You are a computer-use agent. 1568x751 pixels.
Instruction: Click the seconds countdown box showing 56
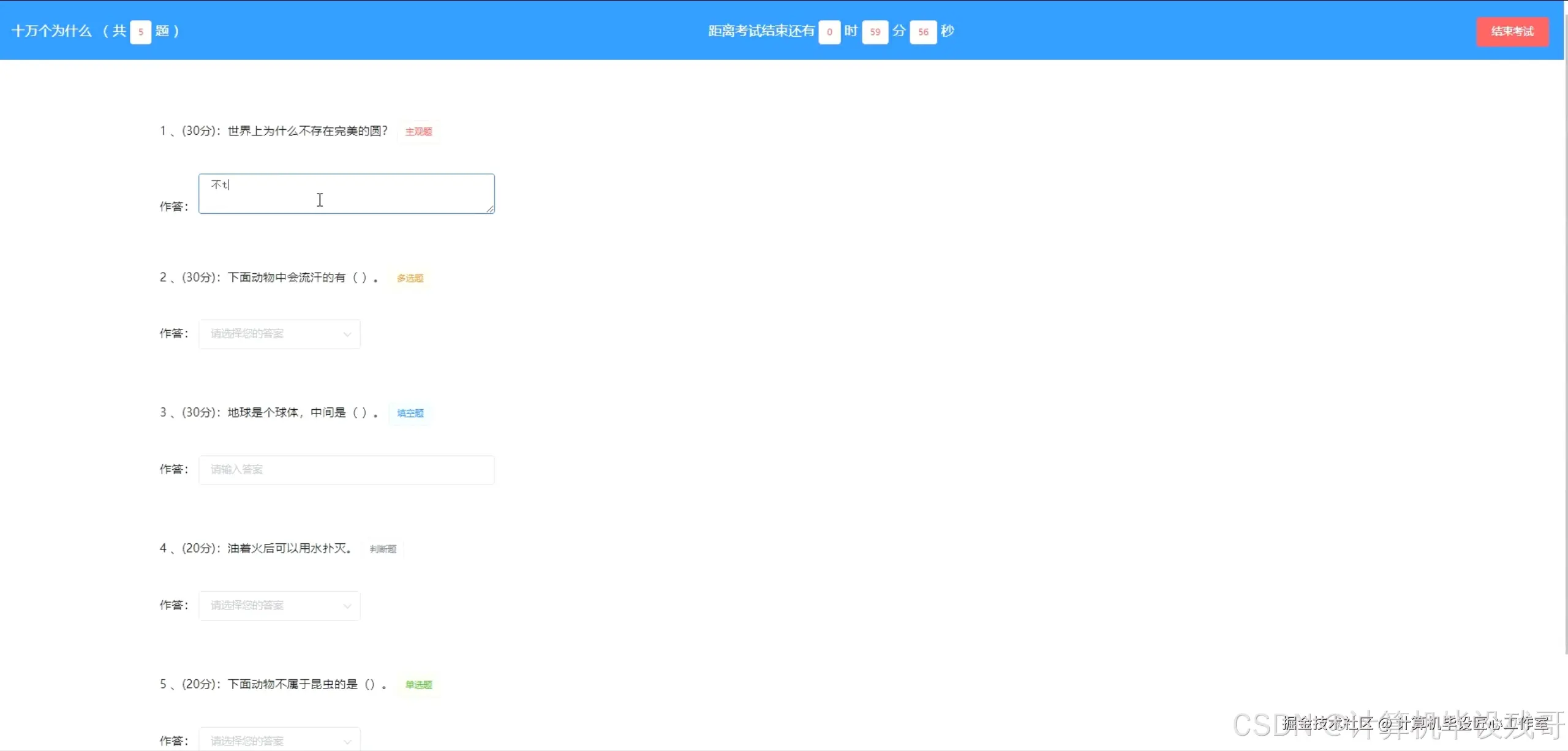922,32
